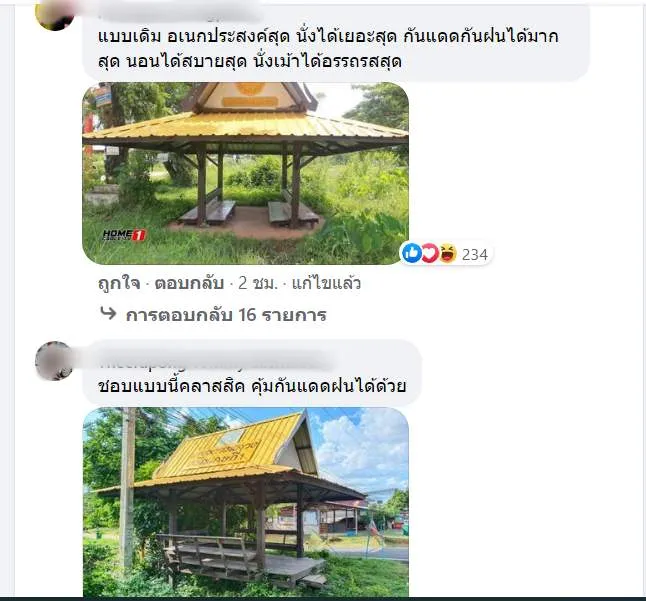Open first commenter's profile avatar
Screen dimensions: 646x601
(x=54, y=15)
